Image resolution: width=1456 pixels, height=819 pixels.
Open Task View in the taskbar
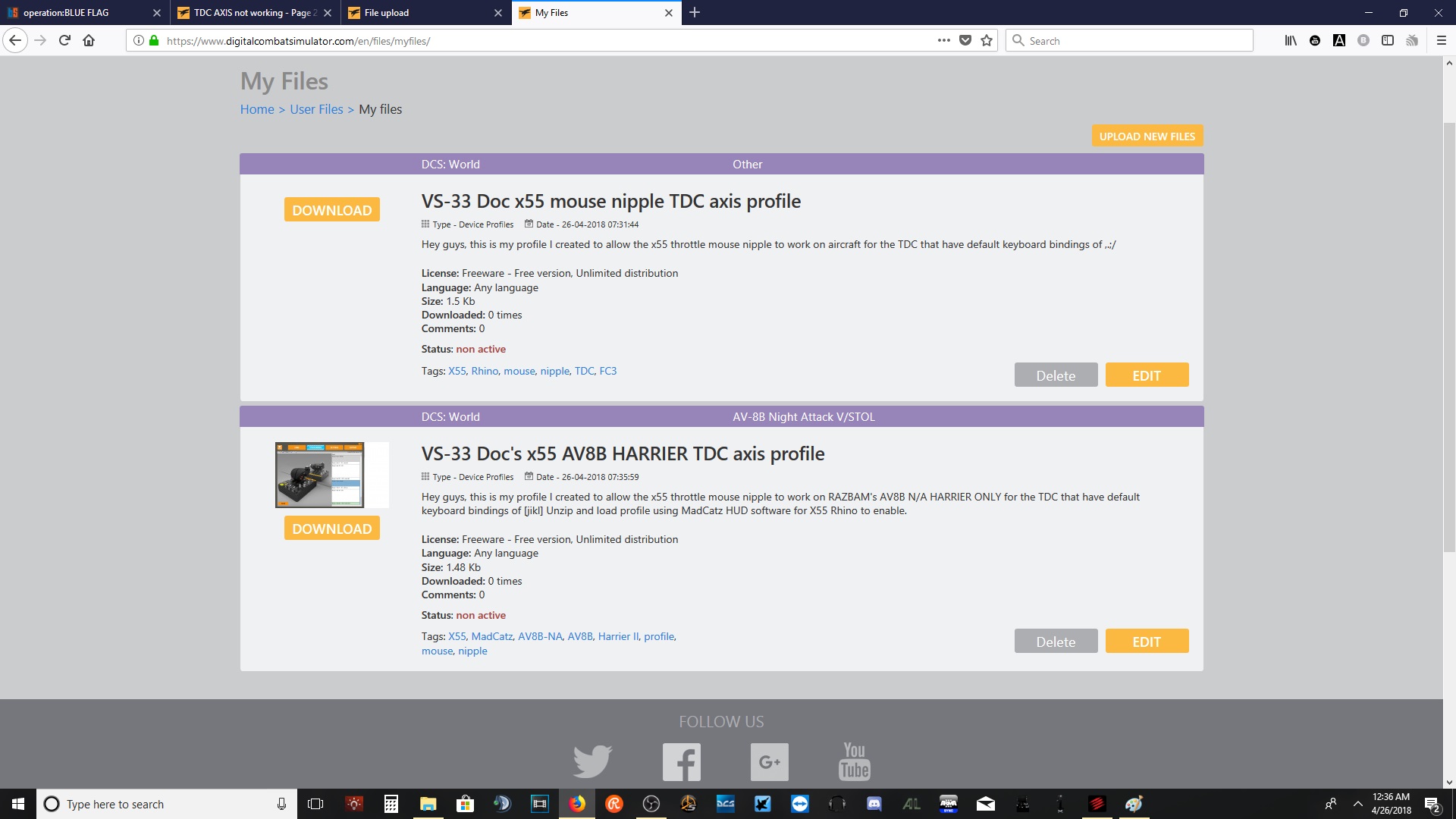coord(315,804)
